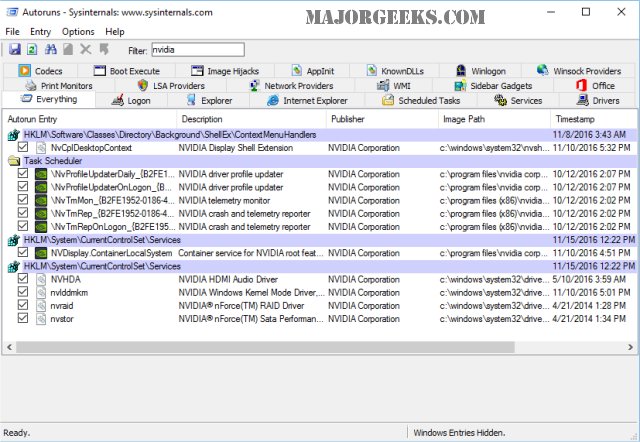
Task: Switch to the Internet Explorer tab
Action: pos(307,100)
